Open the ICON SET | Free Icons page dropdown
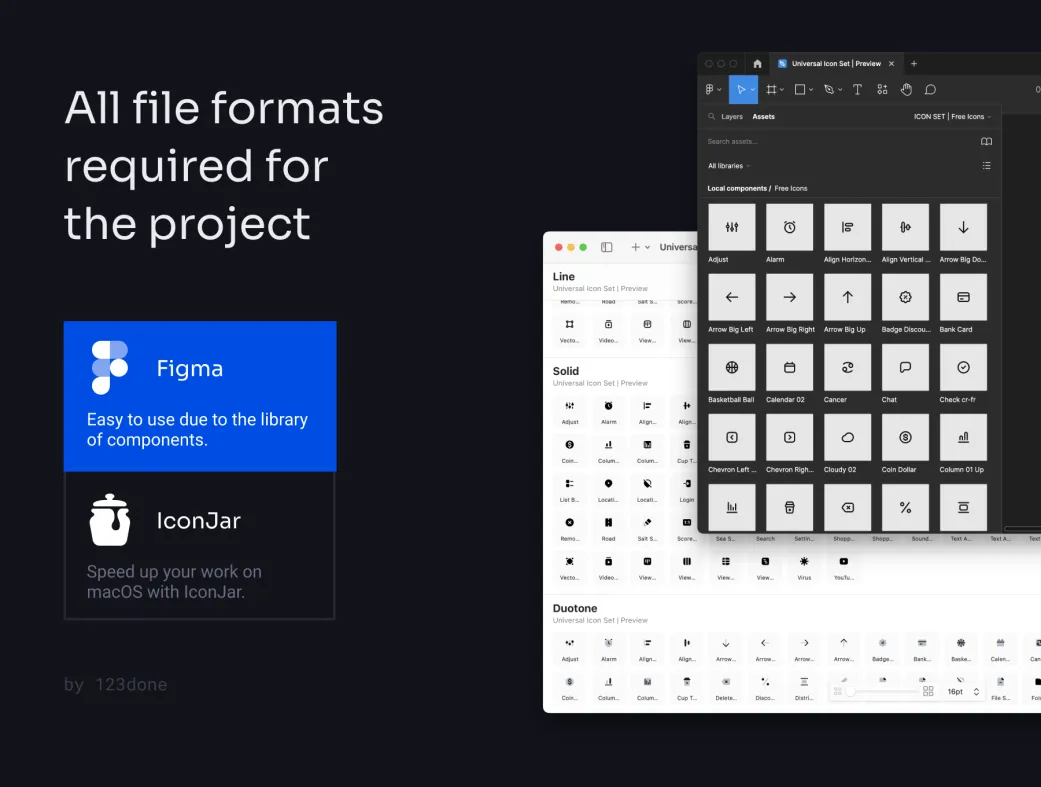 952,116
